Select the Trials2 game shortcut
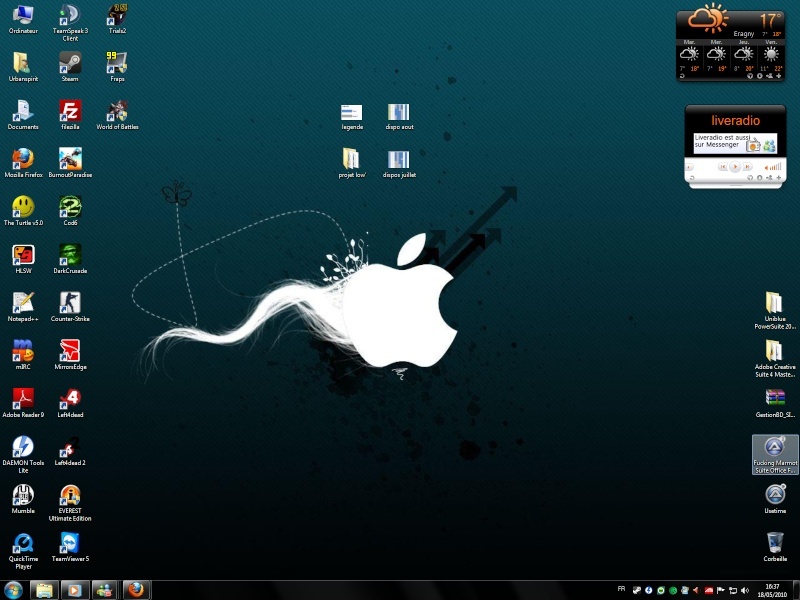Image resolution: width=800 pixels, height=600 pixels. [117, 19]
